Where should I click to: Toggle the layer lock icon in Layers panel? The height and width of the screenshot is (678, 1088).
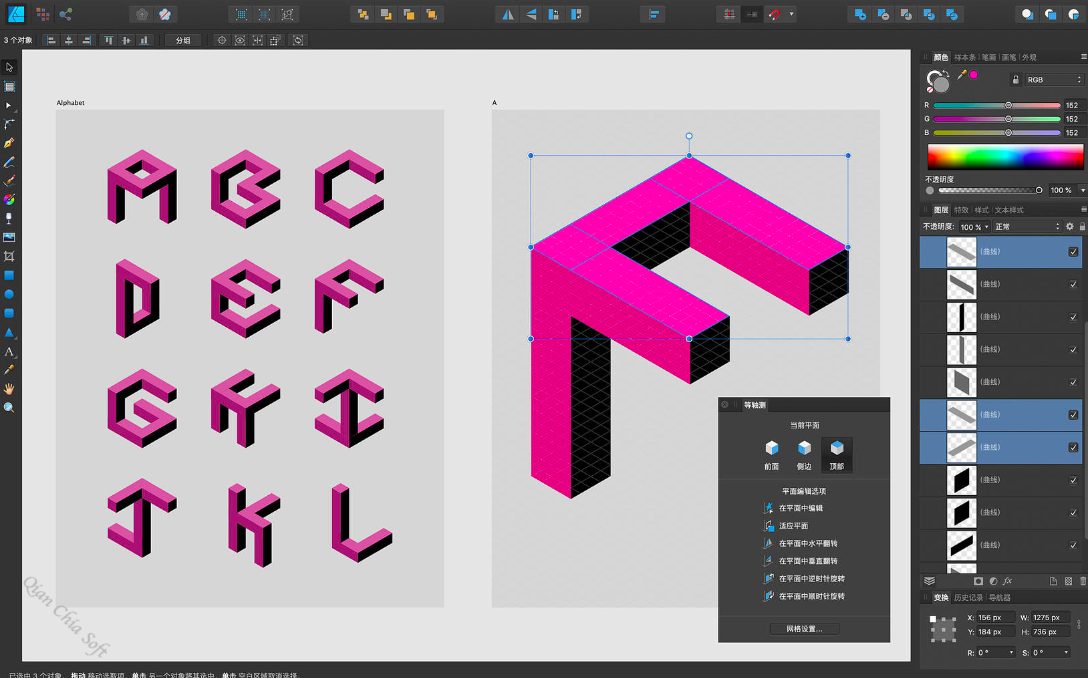(x=1082, y=226)
